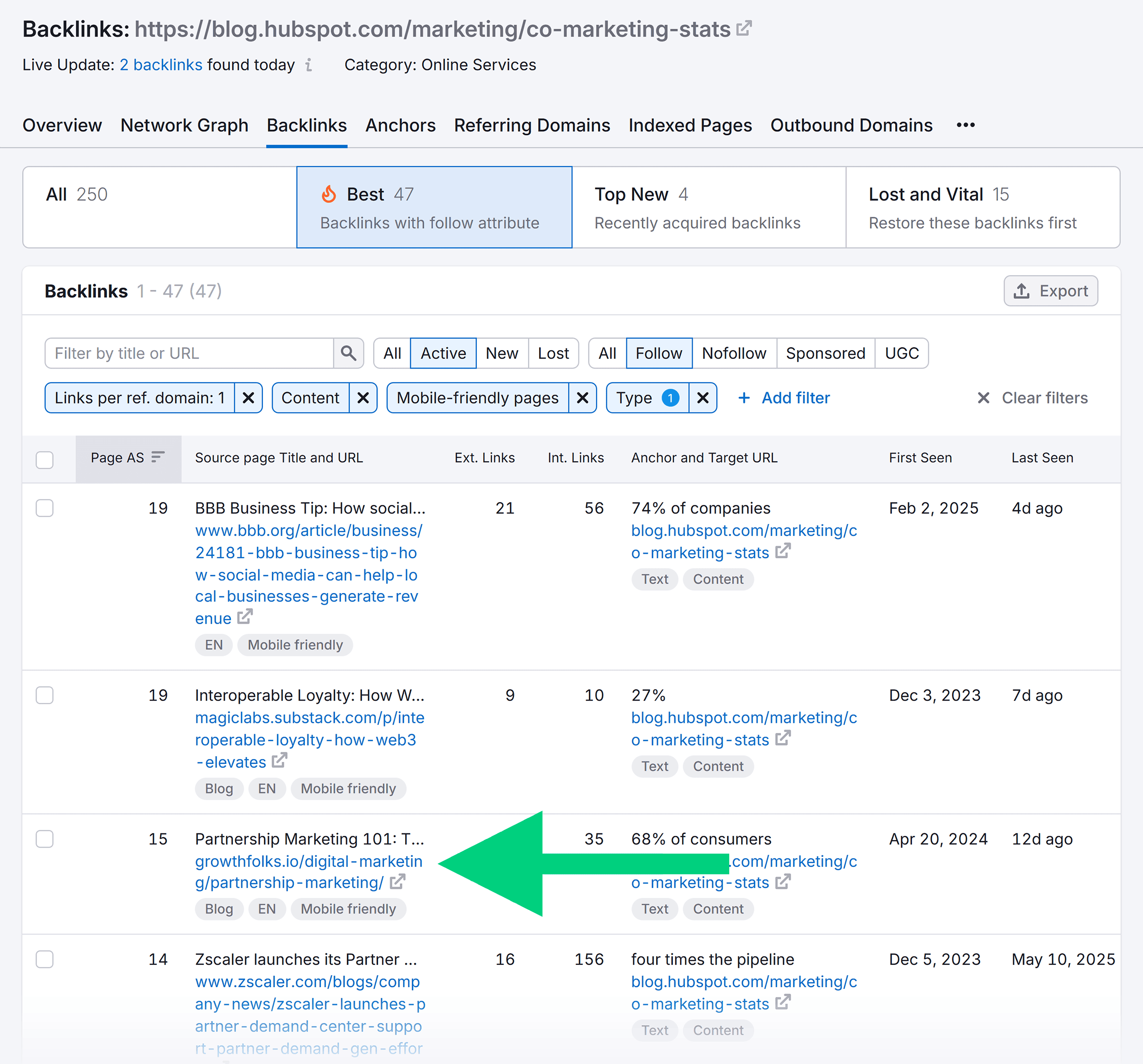Click the Ext. Links column header
This screenshot has width=1143, height=1064.
(x=485, y=458)
